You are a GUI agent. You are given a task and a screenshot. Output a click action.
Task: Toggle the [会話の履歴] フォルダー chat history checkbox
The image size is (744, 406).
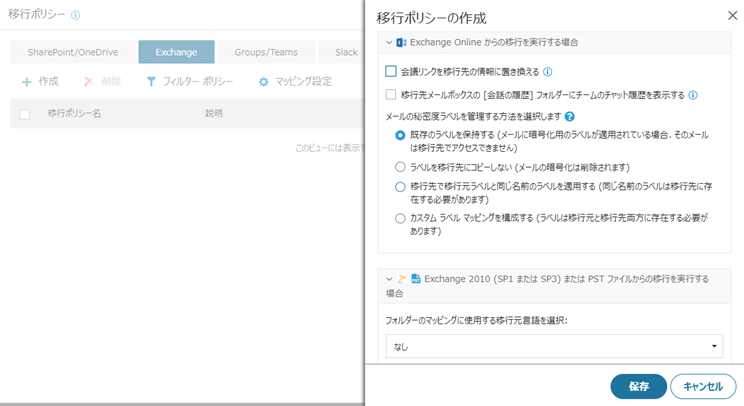pos(391,94)
